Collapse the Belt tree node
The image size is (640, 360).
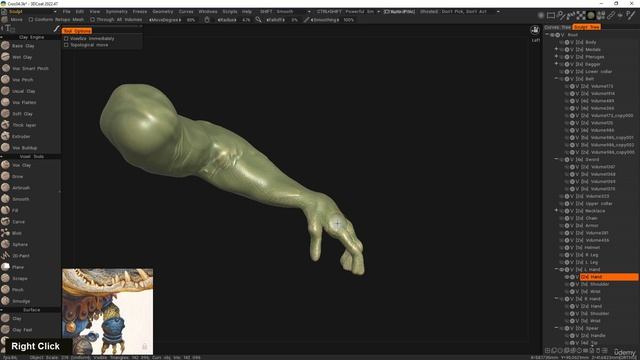tap(556, 79)
